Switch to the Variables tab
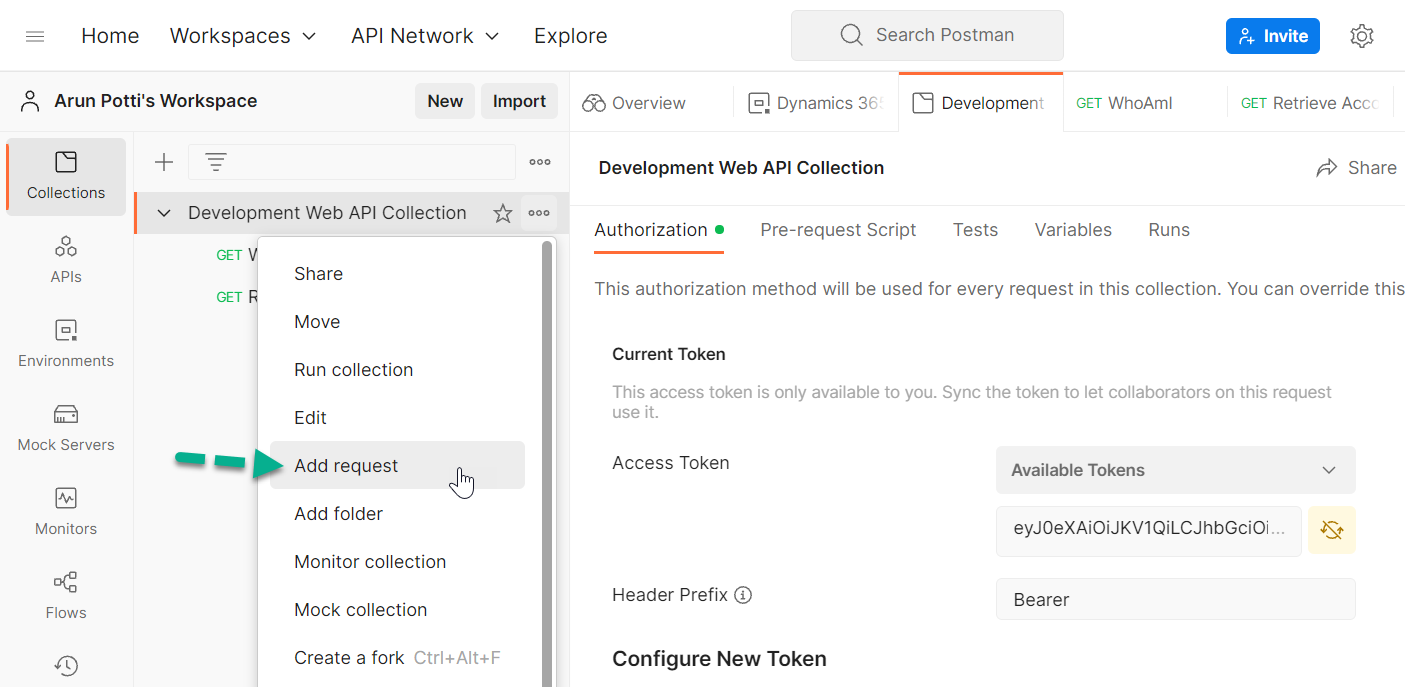1405x687 pixels. (x=1073, y=230)
